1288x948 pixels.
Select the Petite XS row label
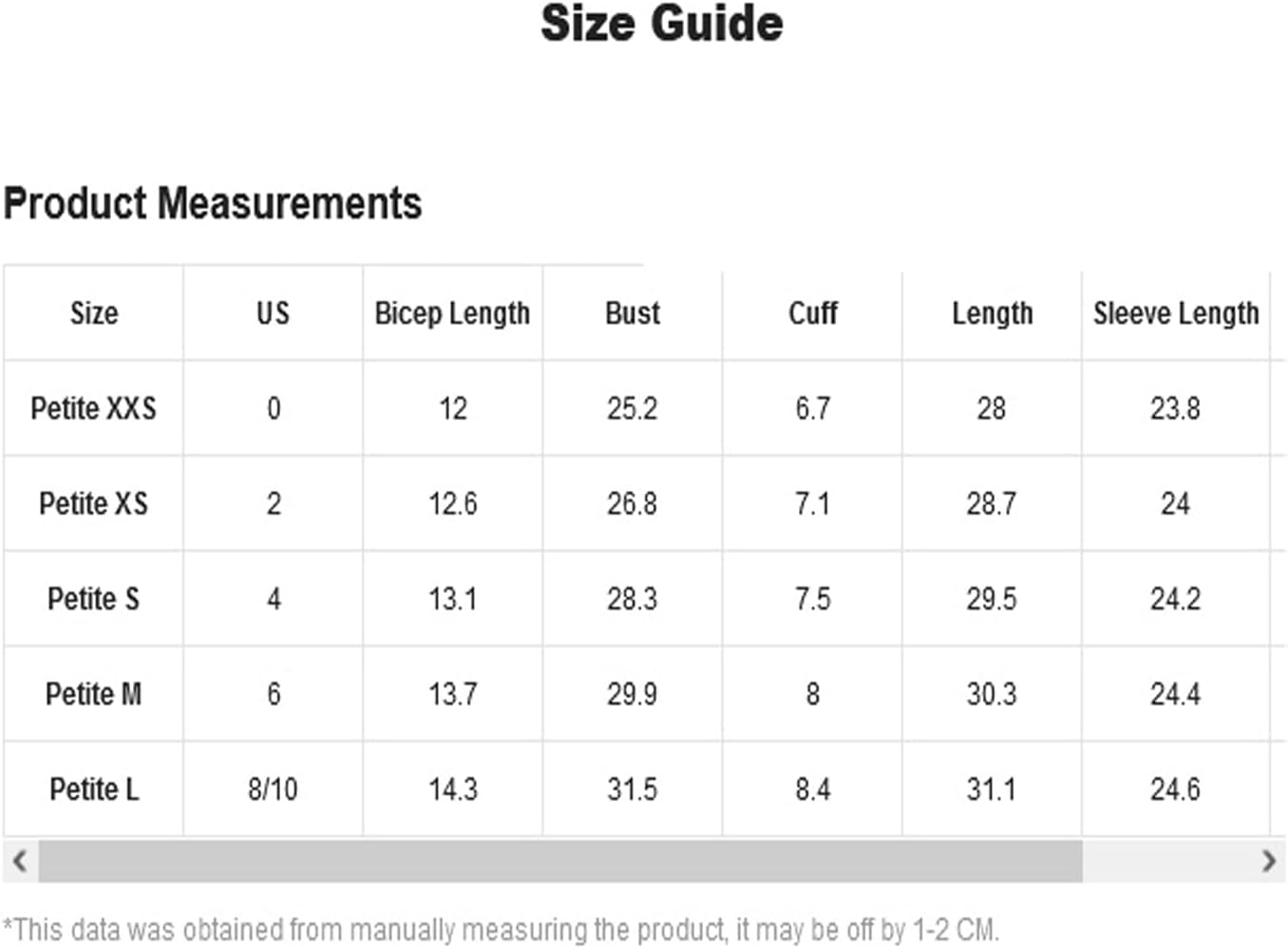coord(94,503)
